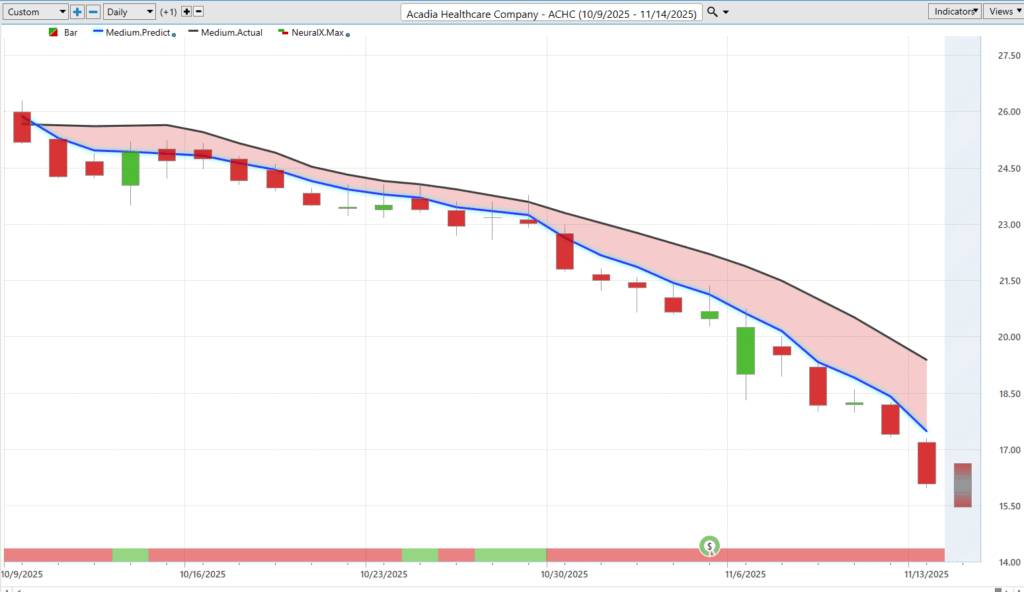Click the Acadia Healthcare Company symbol field
The width and height of the screenshot is (1024, 592).
tap(551, 13)
